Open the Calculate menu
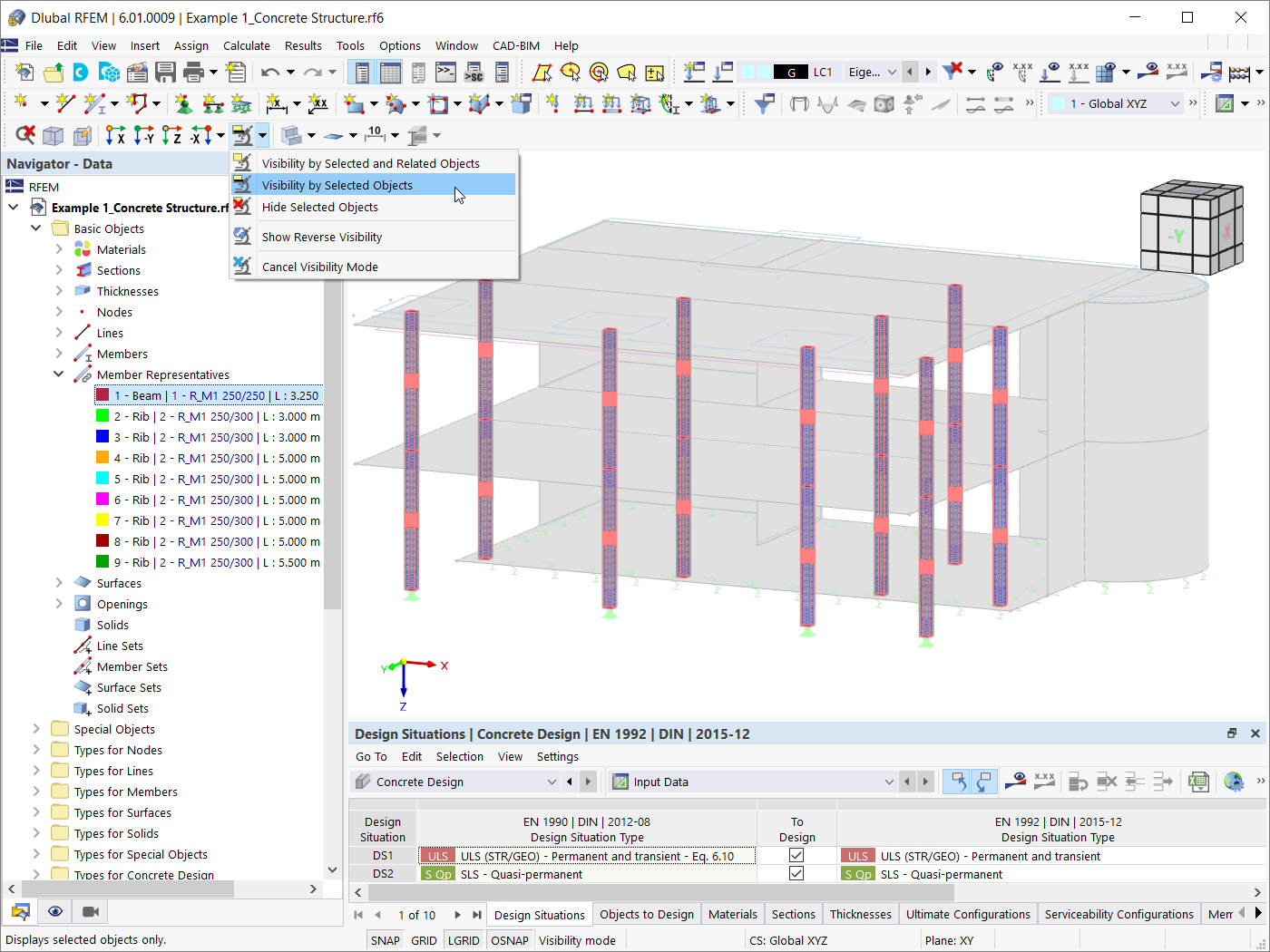Screen dimensions: 1270x952 click(x=246, y=45)
